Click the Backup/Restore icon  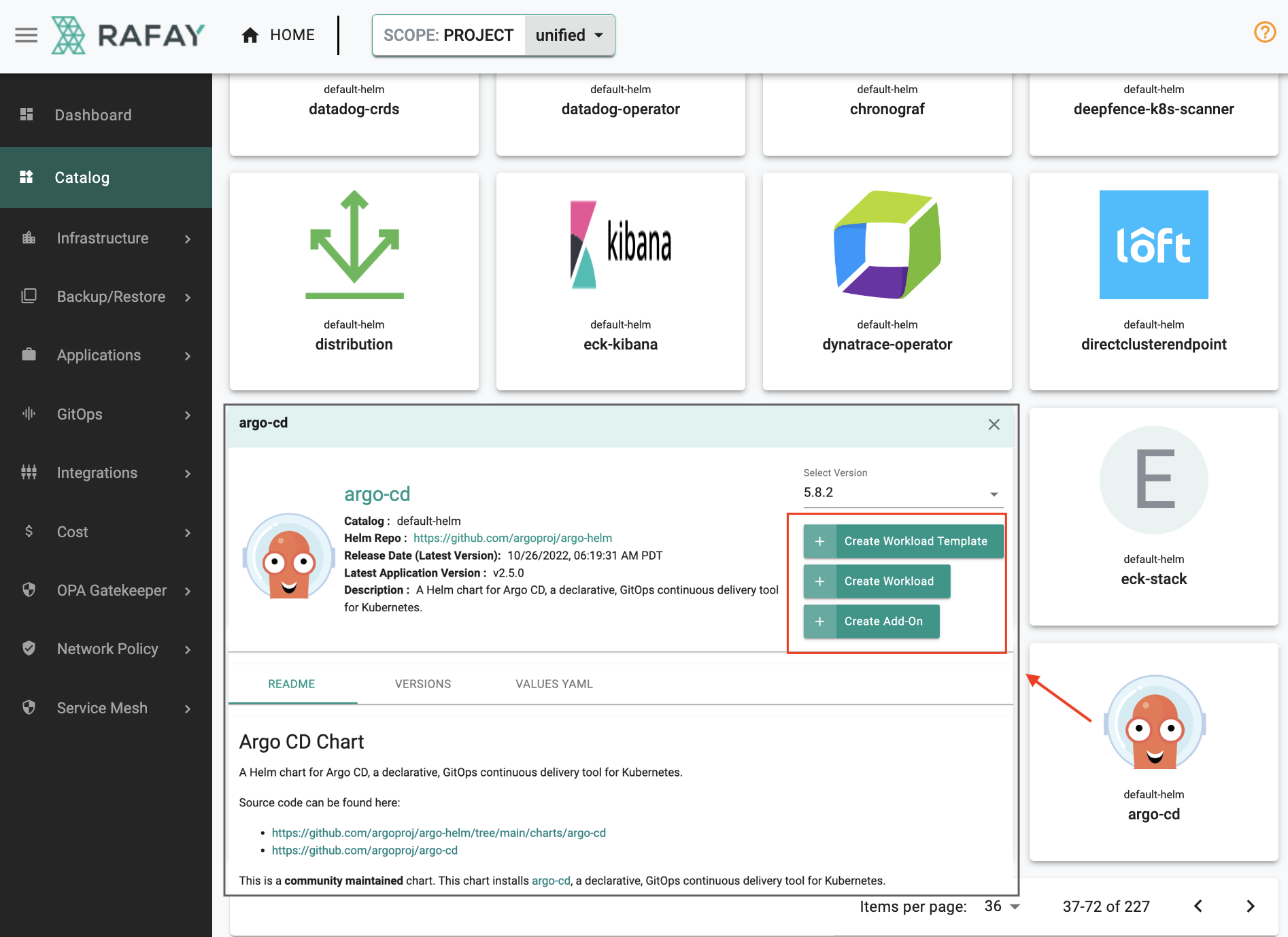[x=29, y=296]
